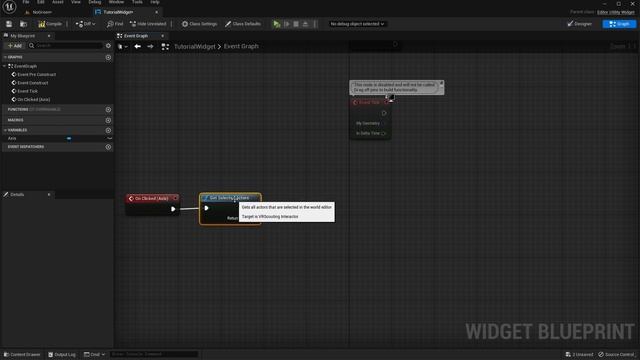Select the Details panel tab
Viewport: 640px width, 360px height.
point(17,195)
